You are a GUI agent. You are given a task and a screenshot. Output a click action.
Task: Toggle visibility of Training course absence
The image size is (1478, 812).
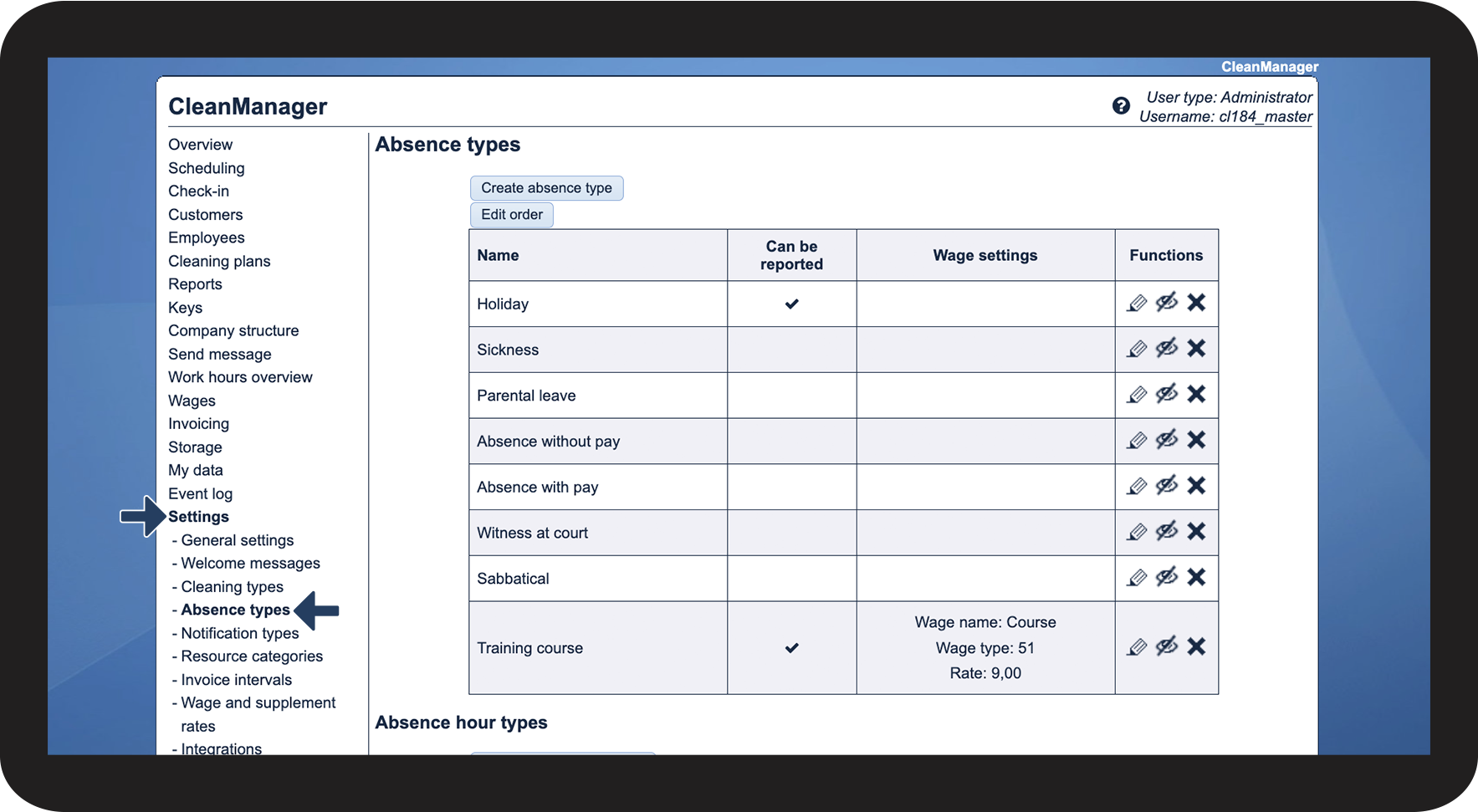pyautogui.click(x=1167, y=646)
